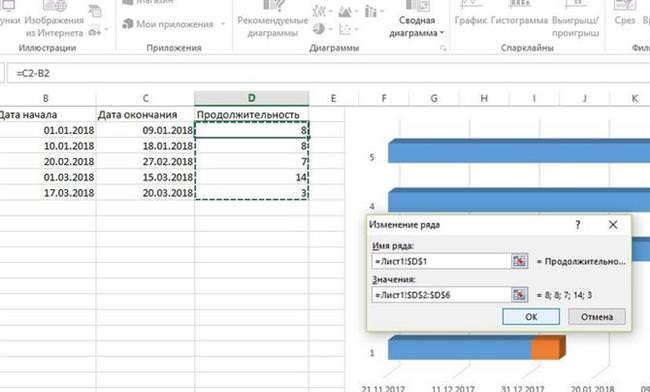Select column F header
Image resolution: width=650 pixels, height=392 pixels.
click(x=384, y=98)
